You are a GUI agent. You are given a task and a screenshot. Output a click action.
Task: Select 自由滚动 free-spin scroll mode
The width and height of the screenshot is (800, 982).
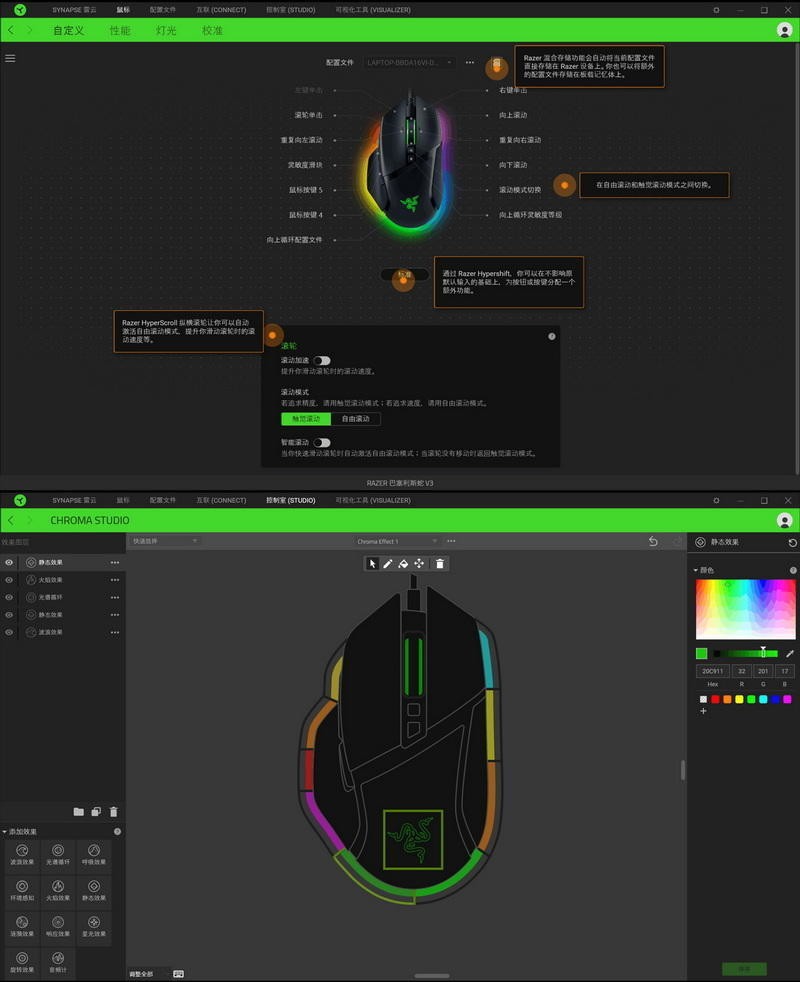pyautogui.click(x=355, y=419)
